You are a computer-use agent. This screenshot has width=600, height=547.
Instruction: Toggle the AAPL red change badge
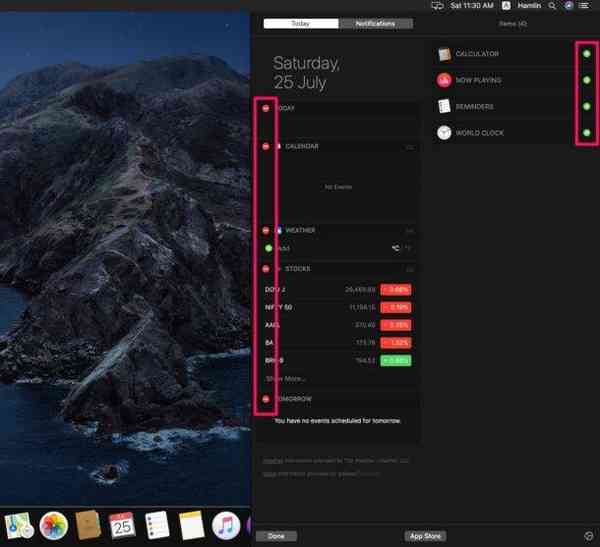click(396, 325)
